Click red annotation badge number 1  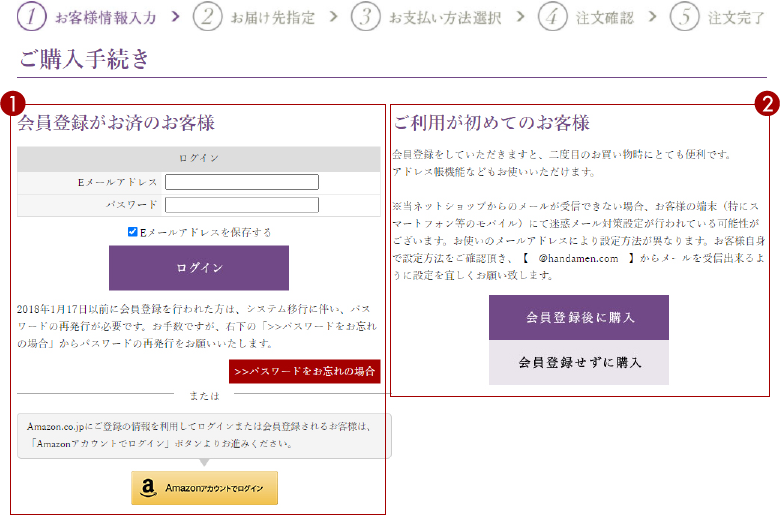[x=12, y=103]
